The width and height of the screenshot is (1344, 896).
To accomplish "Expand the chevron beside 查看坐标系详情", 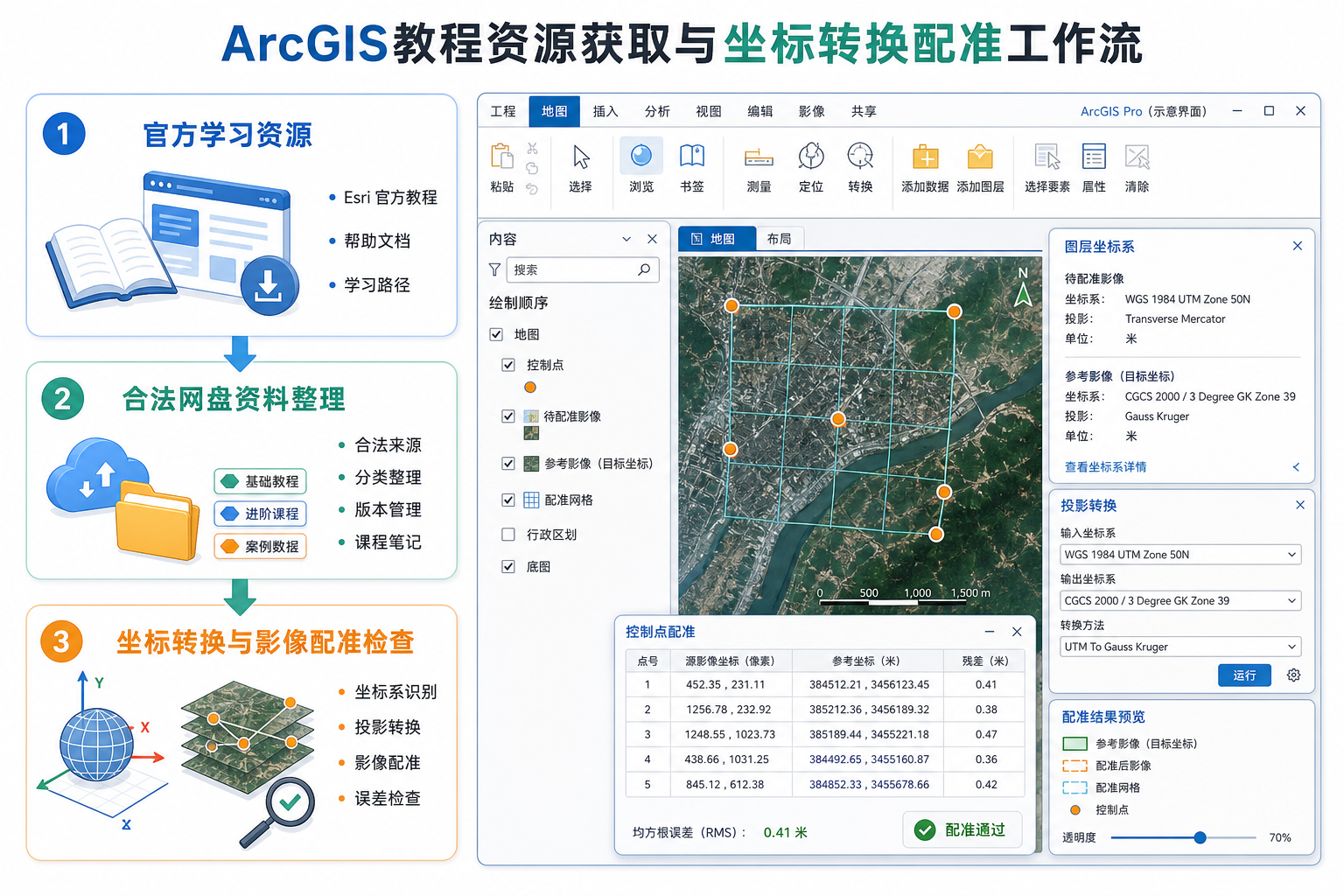I will (1296, 467).
